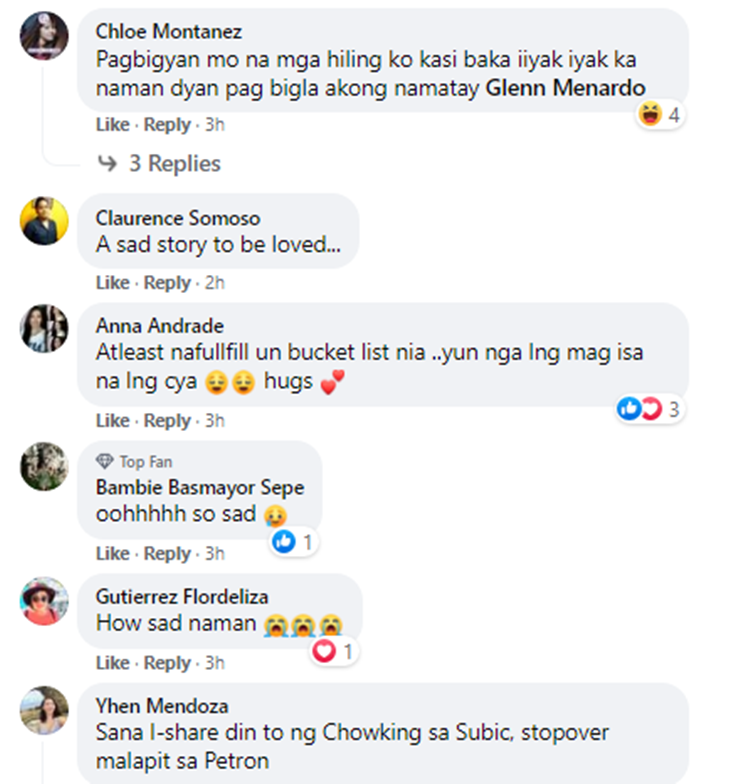The width and height of the screenshot is (750, 784).
Task: Show the thumbs-up reaction on Bambie's comment
Action: tap(294, 542)
